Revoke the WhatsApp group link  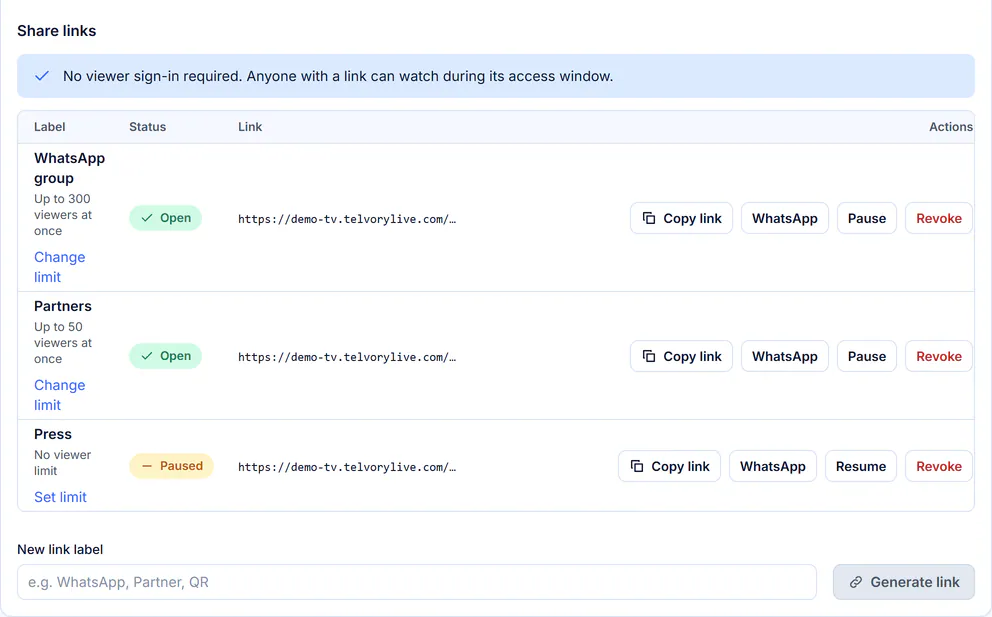click(x=939, y=218)
